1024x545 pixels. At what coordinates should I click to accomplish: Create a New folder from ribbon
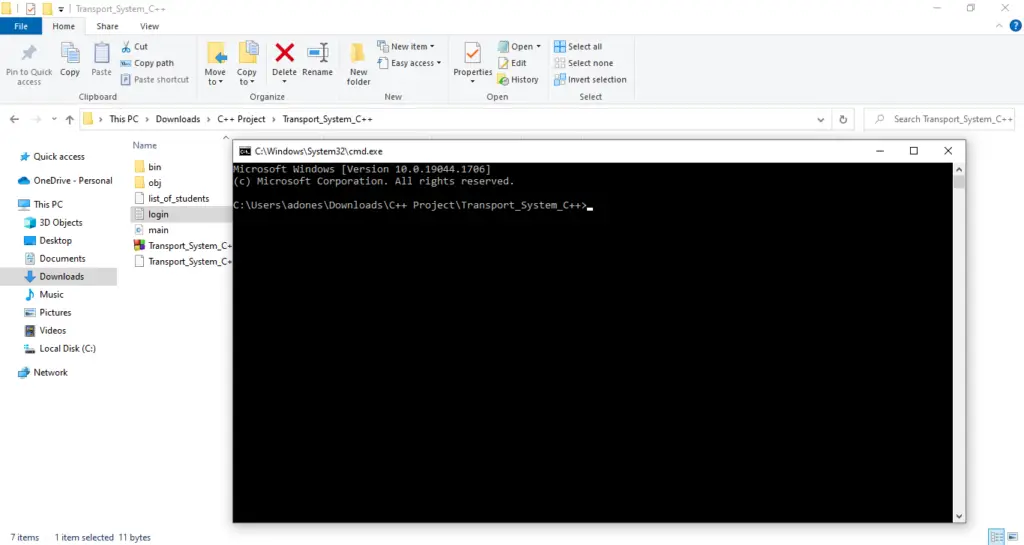click(358, 56)
